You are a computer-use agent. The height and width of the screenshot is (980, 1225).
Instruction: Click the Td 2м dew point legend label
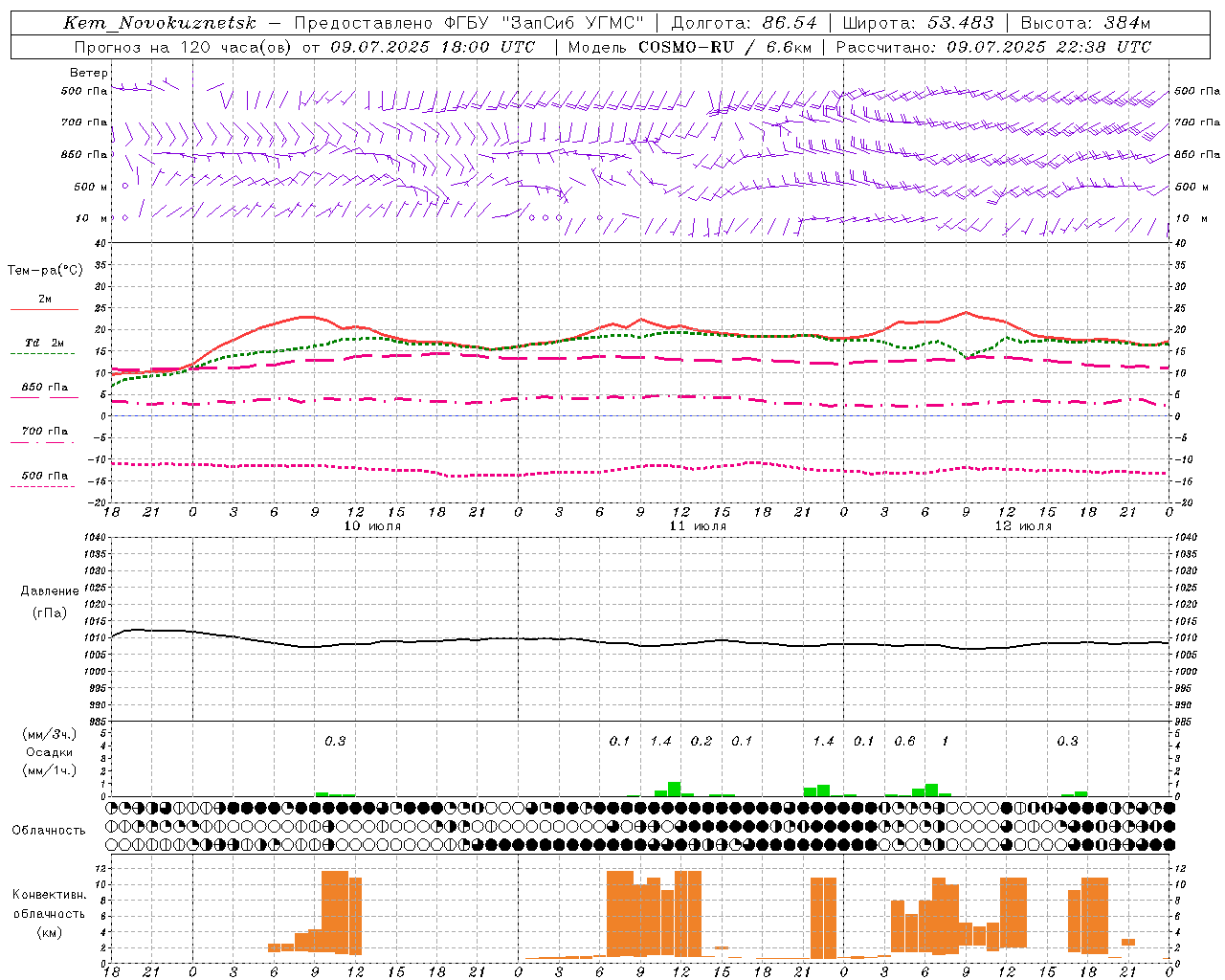pyautogui.click(x=45, y=343)
